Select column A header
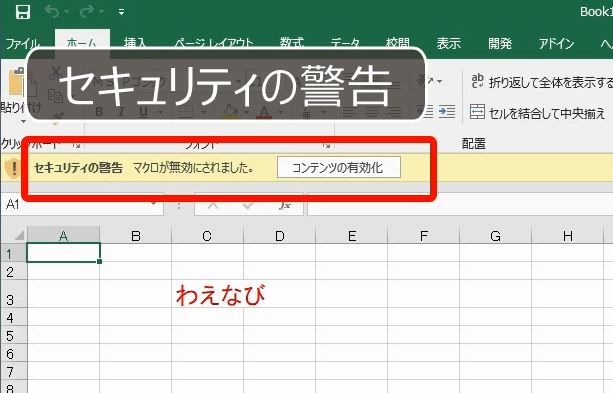The height and width of the screenshot is (393, 613). tap(63, 236)
